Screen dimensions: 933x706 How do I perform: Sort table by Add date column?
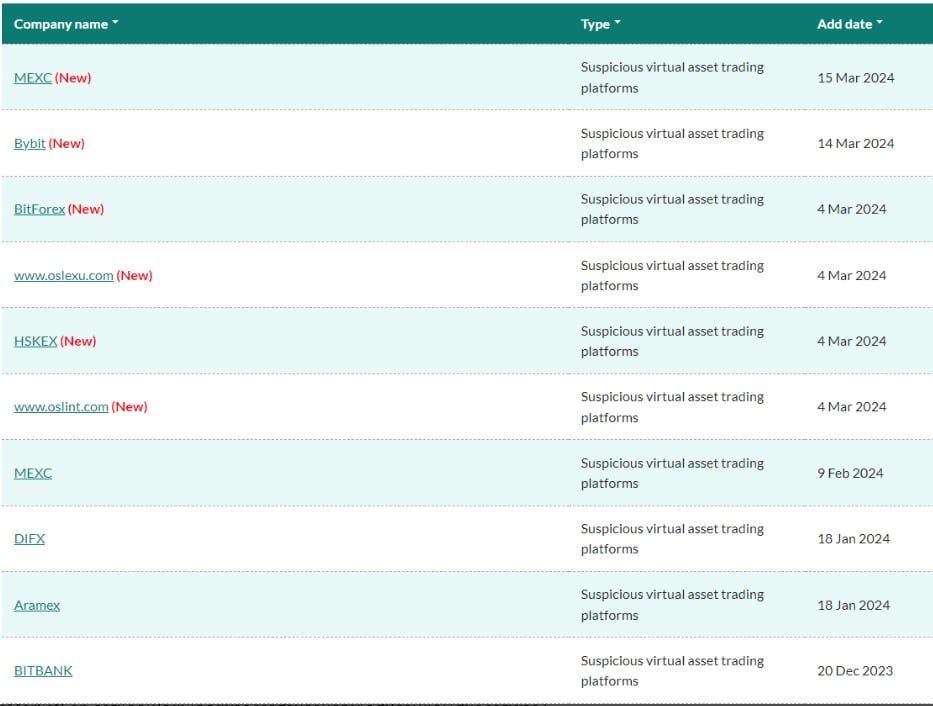pos(849,24)
